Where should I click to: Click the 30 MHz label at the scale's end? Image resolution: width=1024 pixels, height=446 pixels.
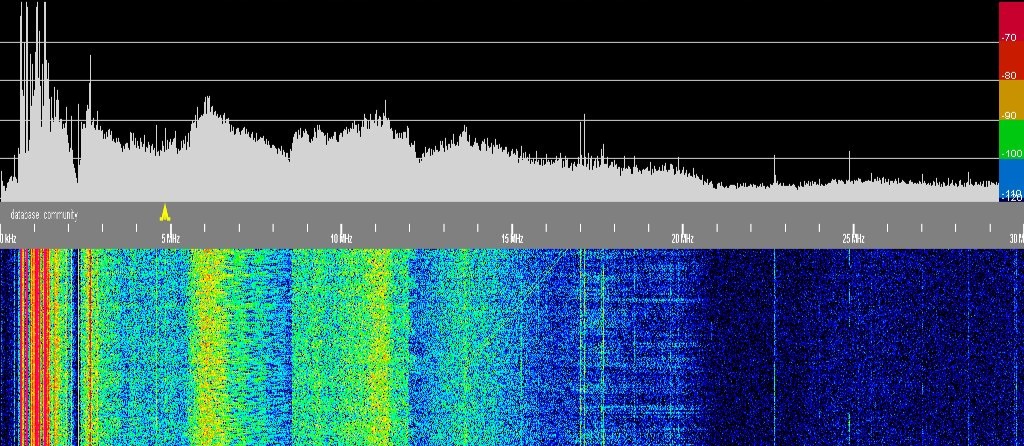[x=1015, y=238]
